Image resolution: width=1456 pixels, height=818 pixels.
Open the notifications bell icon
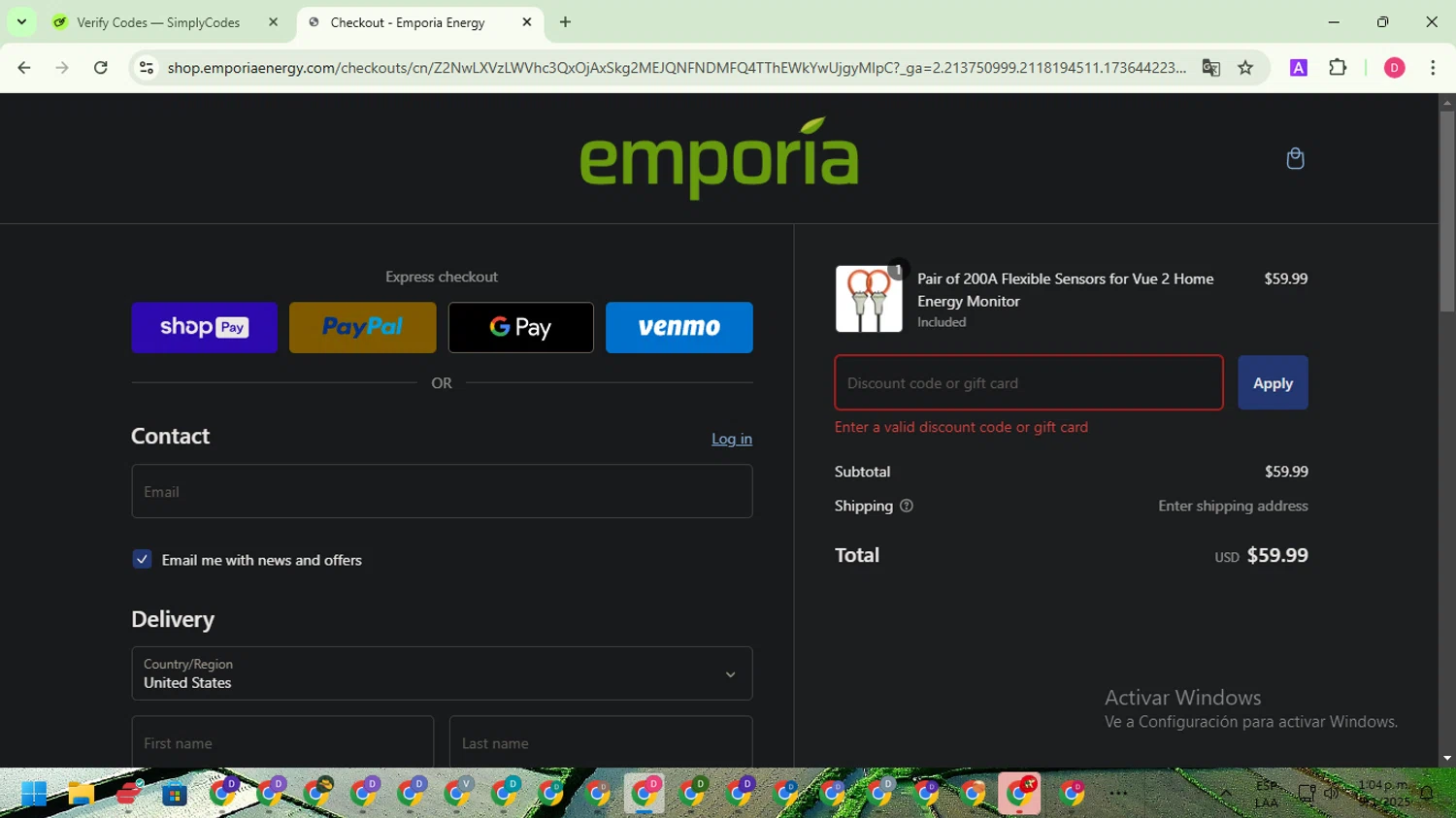tap(1427, 793)
